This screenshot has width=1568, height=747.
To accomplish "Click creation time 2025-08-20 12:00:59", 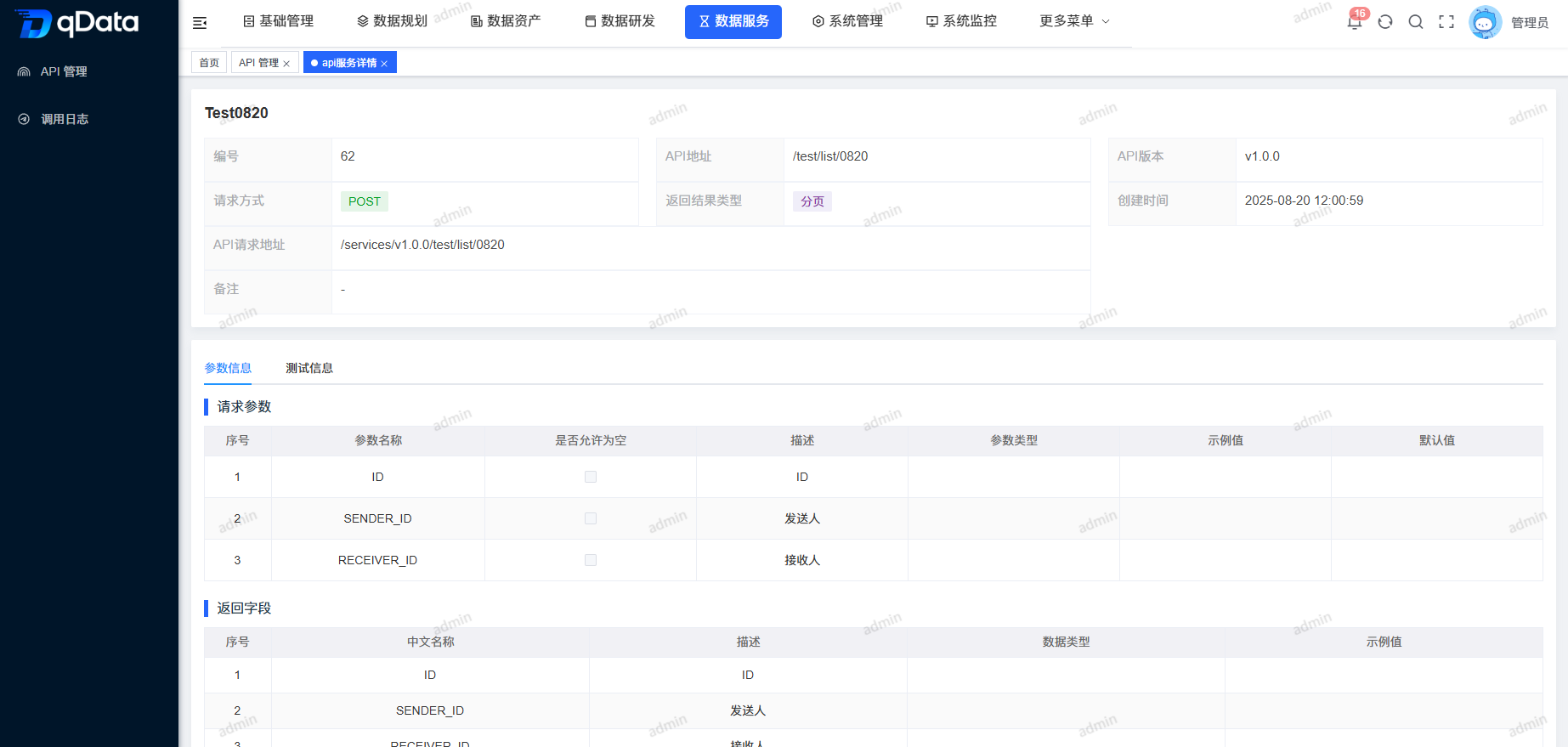I will (x=1304, y=201).
